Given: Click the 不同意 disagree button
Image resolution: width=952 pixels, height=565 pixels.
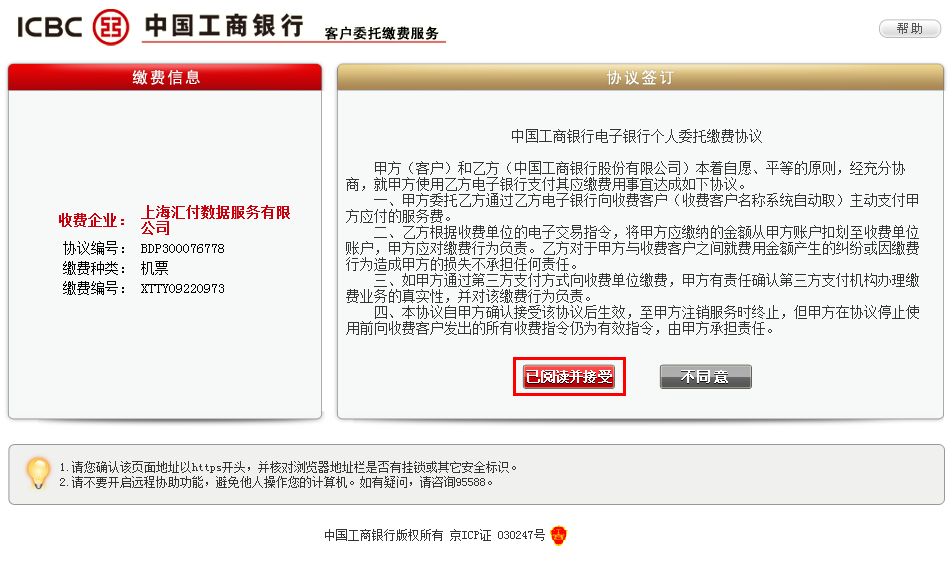Looking at the screenshot, I should (706, 377).
